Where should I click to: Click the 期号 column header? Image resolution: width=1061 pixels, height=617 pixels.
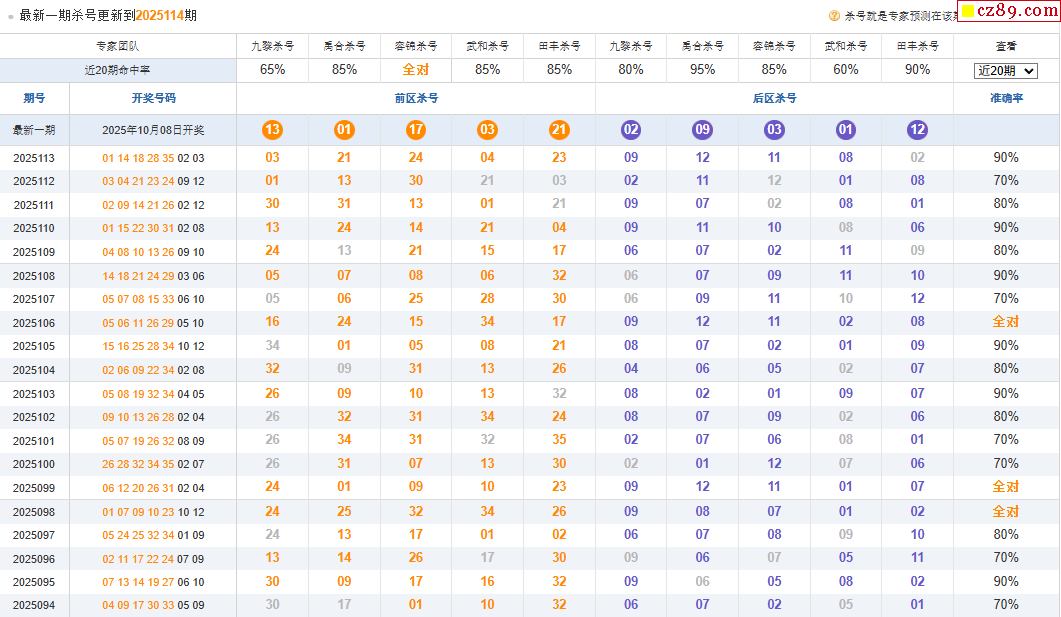click(x=34, y=98)
